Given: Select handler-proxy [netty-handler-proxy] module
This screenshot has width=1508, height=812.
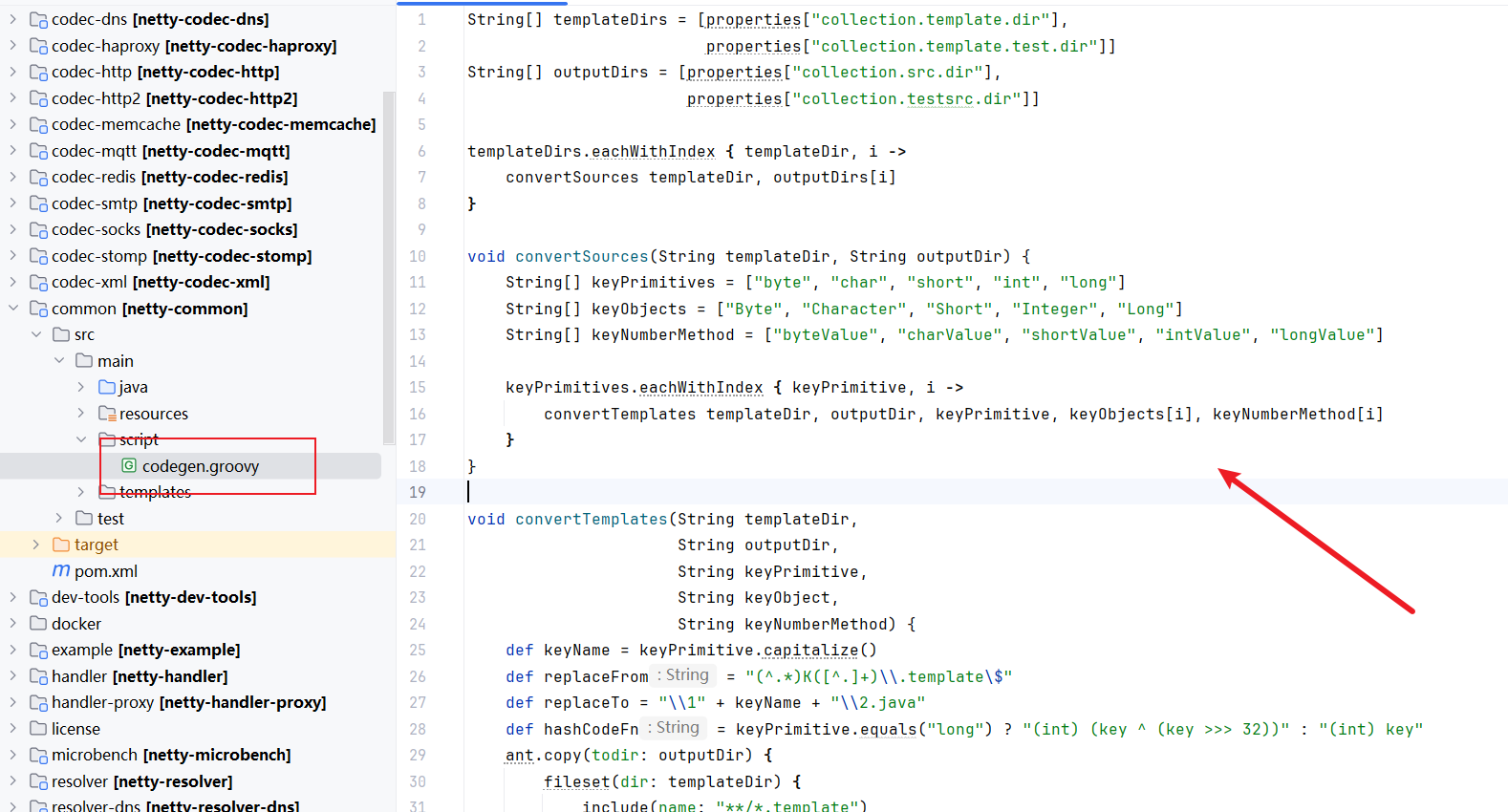Looking at the screenshot, I should coord(188,702).
